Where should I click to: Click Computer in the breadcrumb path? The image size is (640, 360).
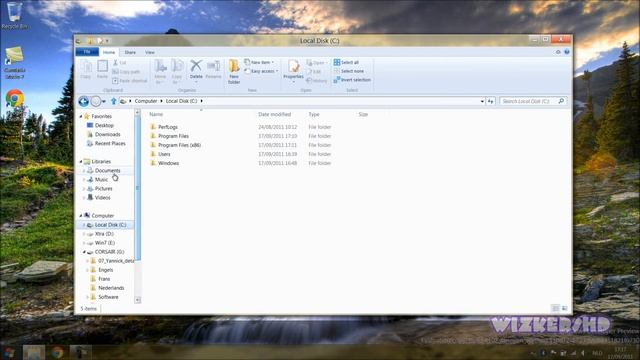pyautogui.click(x=146, y=101)
